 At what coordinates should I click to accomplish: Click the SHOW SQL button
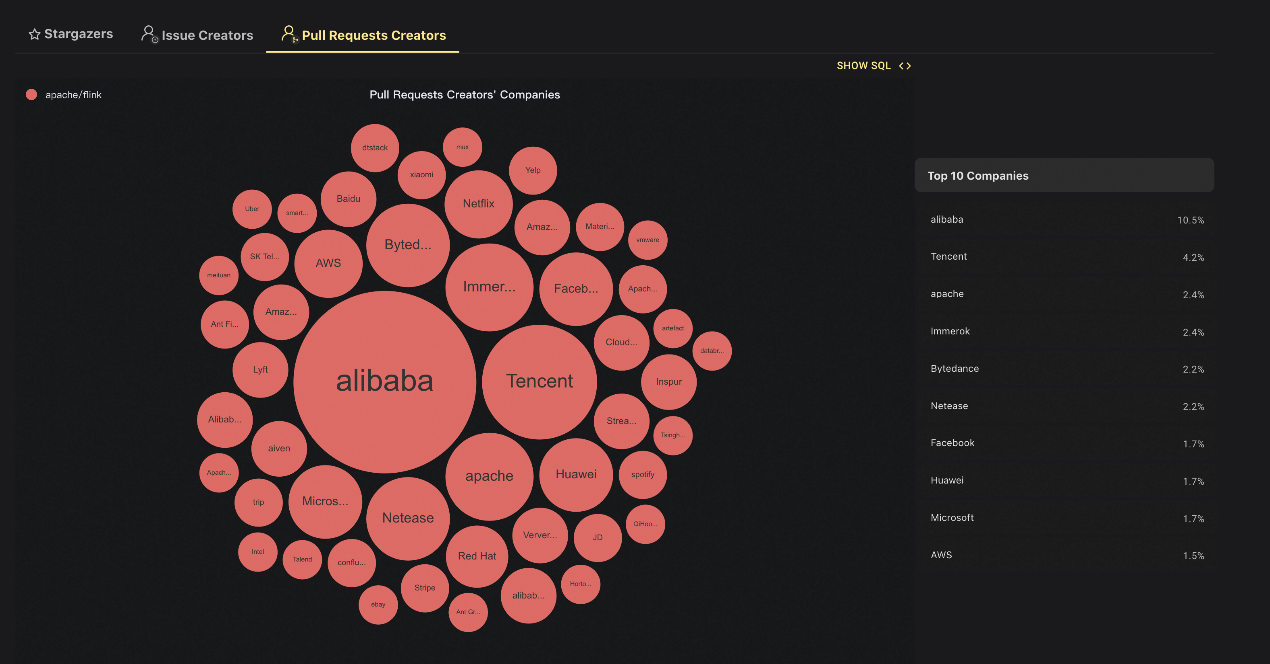click(x=874, y=66)
